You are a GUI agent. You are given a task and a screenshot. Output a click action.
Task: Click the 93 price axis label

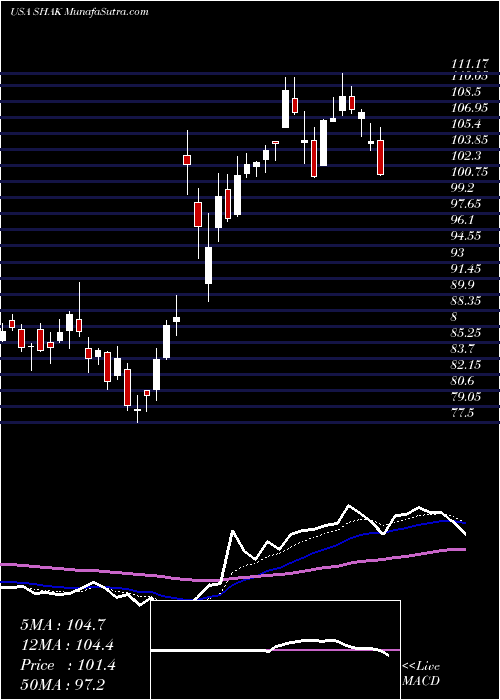[x=458, y=252]
